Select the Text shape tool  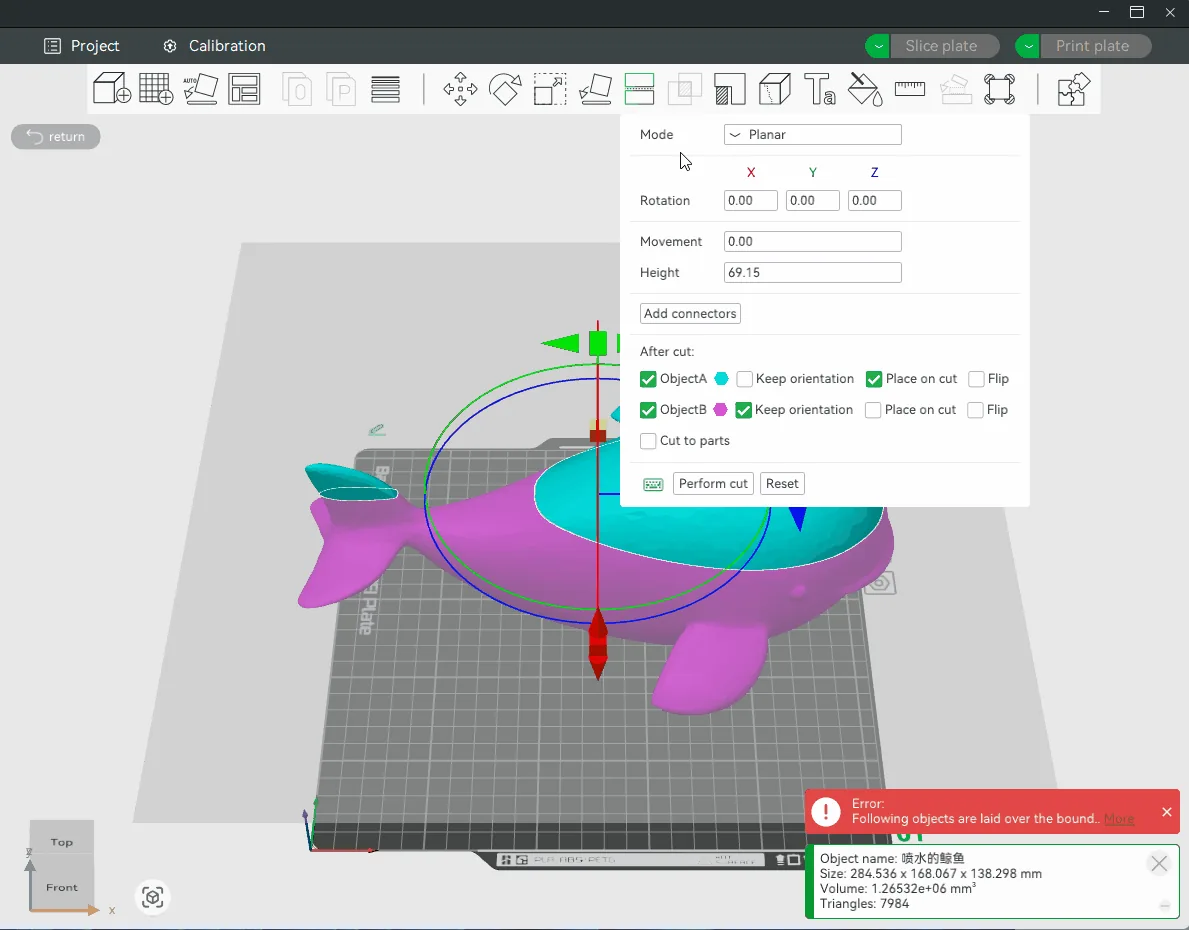(x=820, y=89)
